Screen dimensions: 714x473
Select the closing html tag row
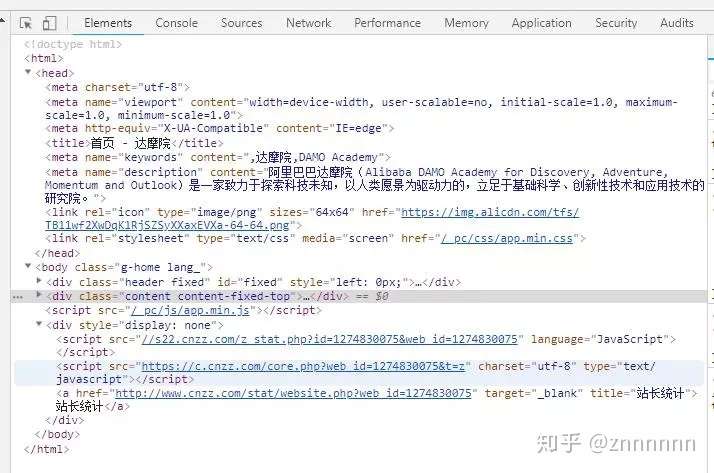click(47, 449)
